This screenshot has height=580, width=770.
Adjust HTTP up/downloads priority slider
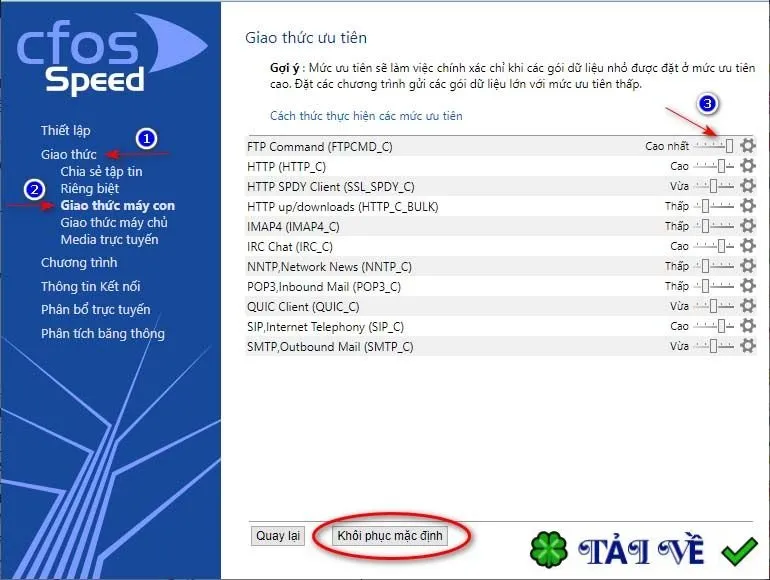click(715, 206)
